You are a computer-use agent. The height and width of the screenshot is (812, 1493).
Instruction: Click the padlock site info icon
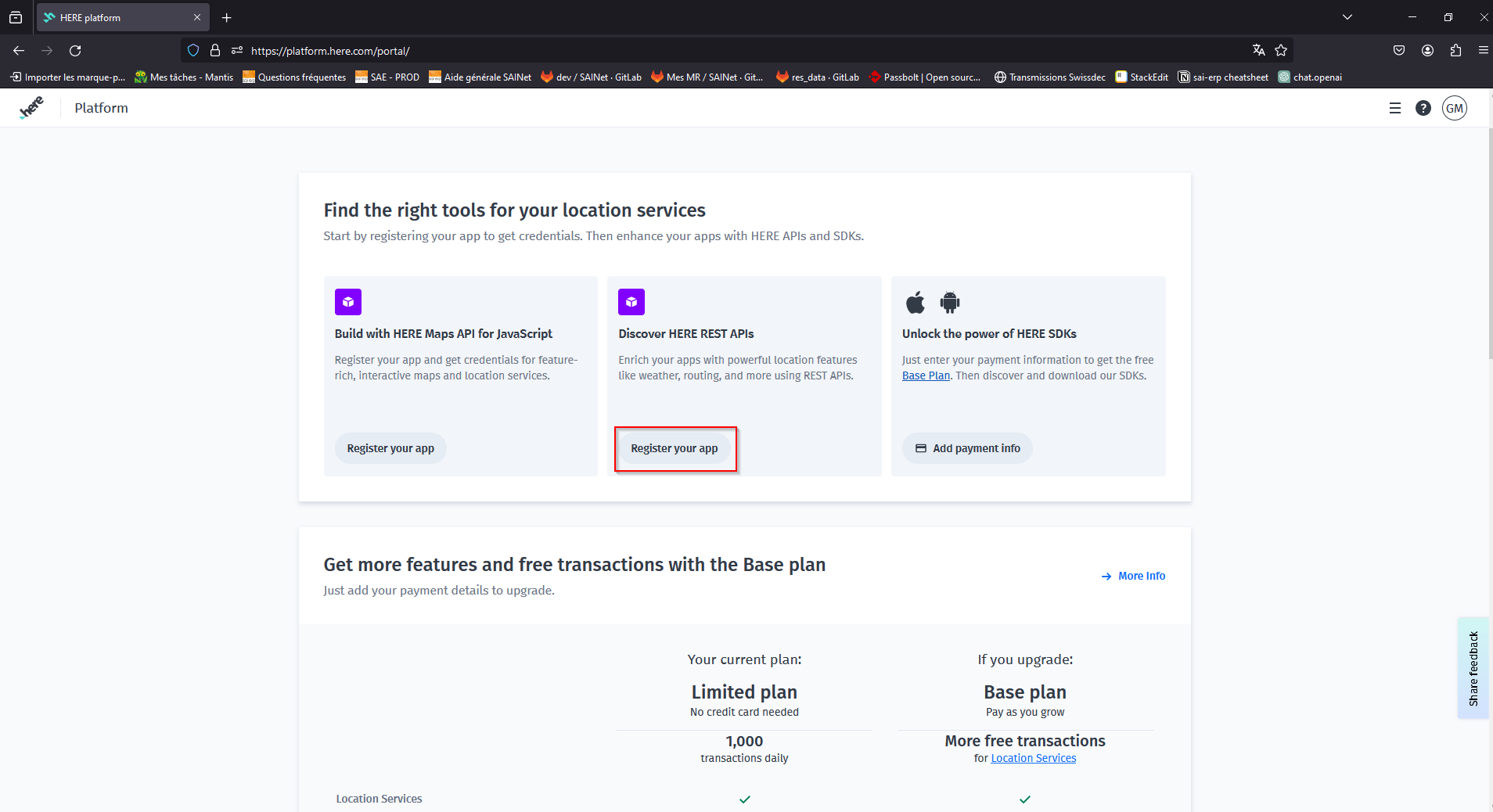[x=215, y=51]
